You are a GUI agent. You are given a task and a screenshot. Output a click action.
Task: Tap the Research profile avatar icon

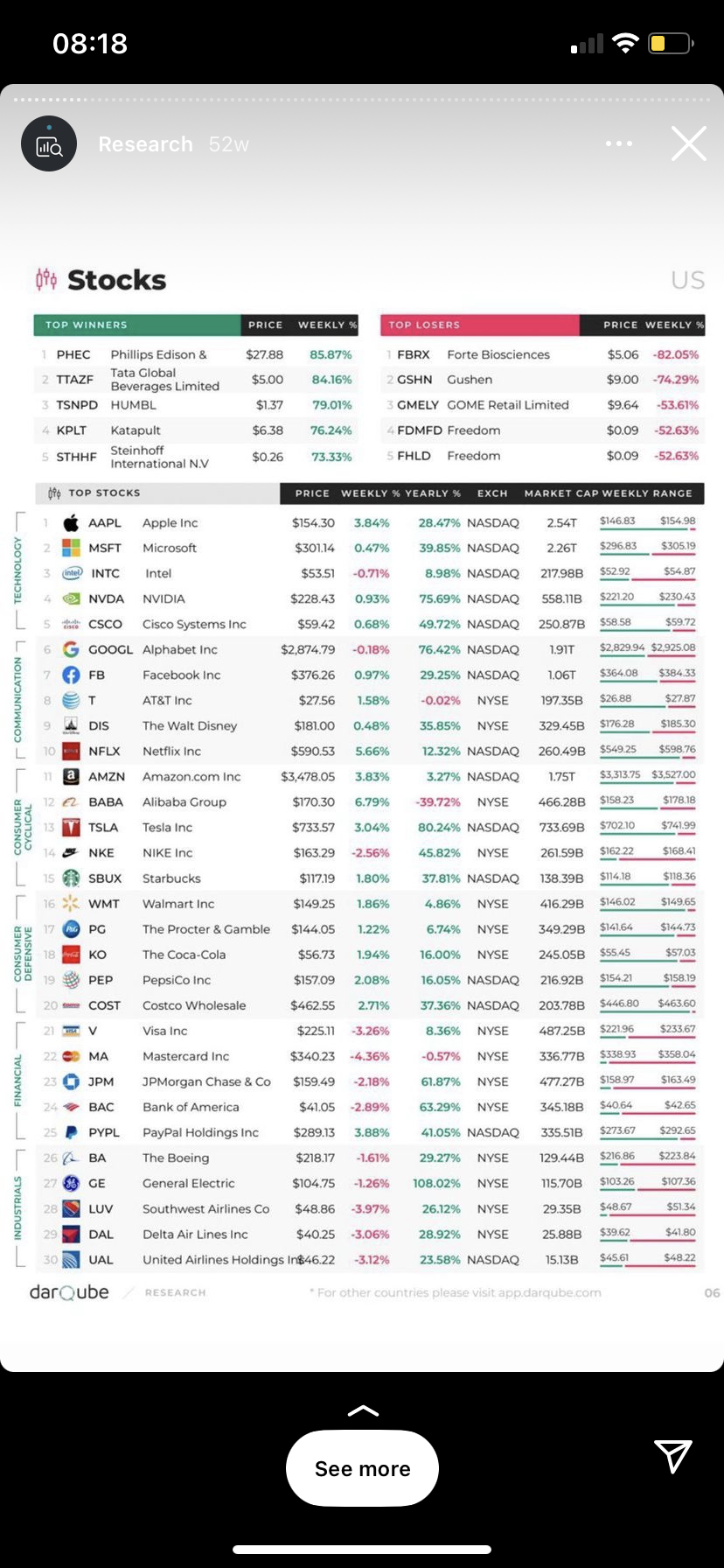pyautogui.click(x=49, y=144)
